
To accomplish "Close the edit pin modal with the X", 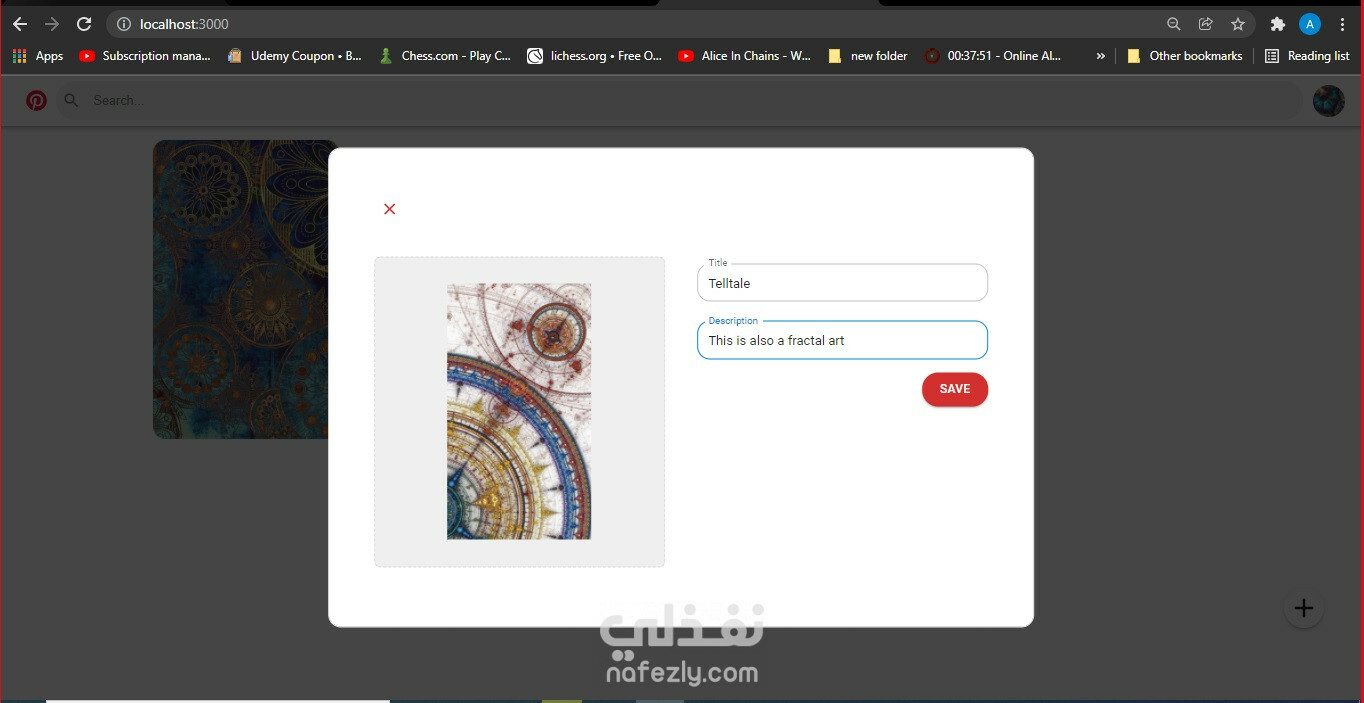I will (x=389, y=208).
